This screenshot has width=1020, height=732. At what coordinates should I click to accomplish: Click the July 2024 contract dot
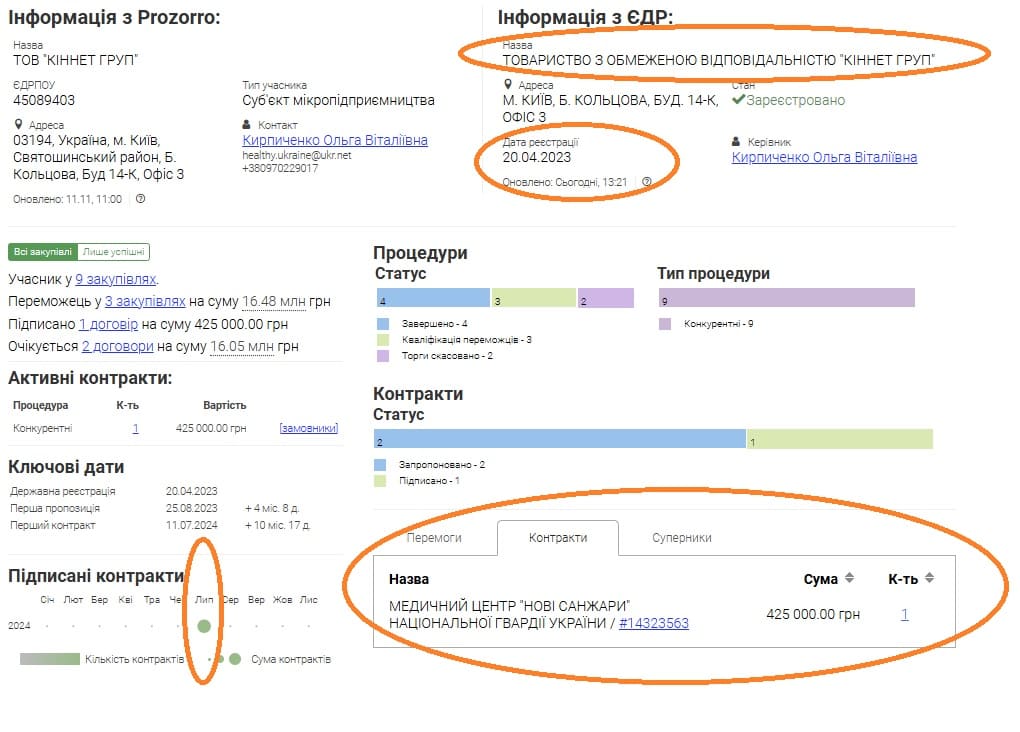tap(204, 626)
